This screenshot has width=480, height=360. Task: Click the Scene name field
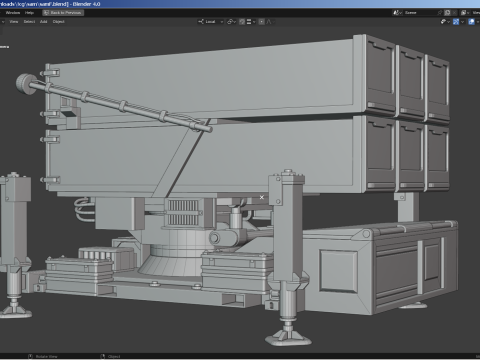pyautogui.click(x=419, y=13)
